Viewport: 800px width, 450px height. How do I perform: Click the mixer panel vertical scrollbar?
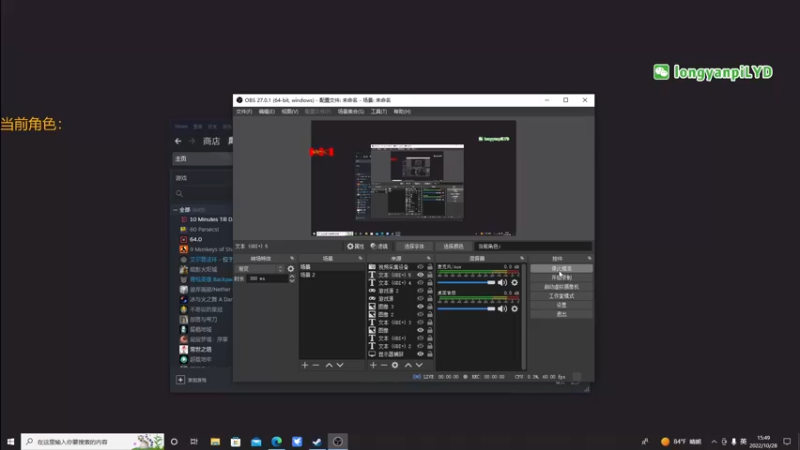523,316
